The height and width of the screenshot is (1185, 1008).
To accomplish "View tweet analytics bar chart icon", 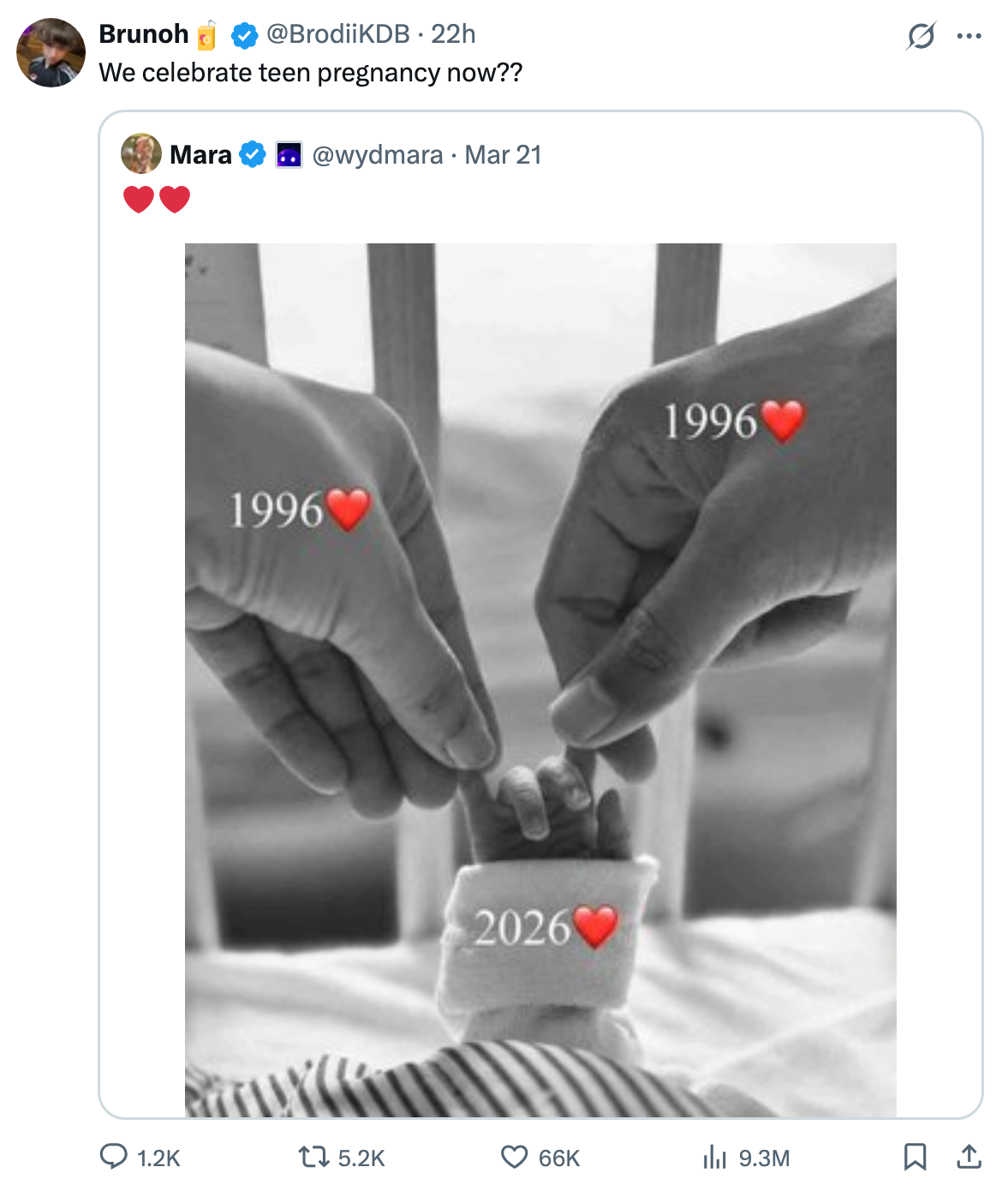I will [714, 1158].
